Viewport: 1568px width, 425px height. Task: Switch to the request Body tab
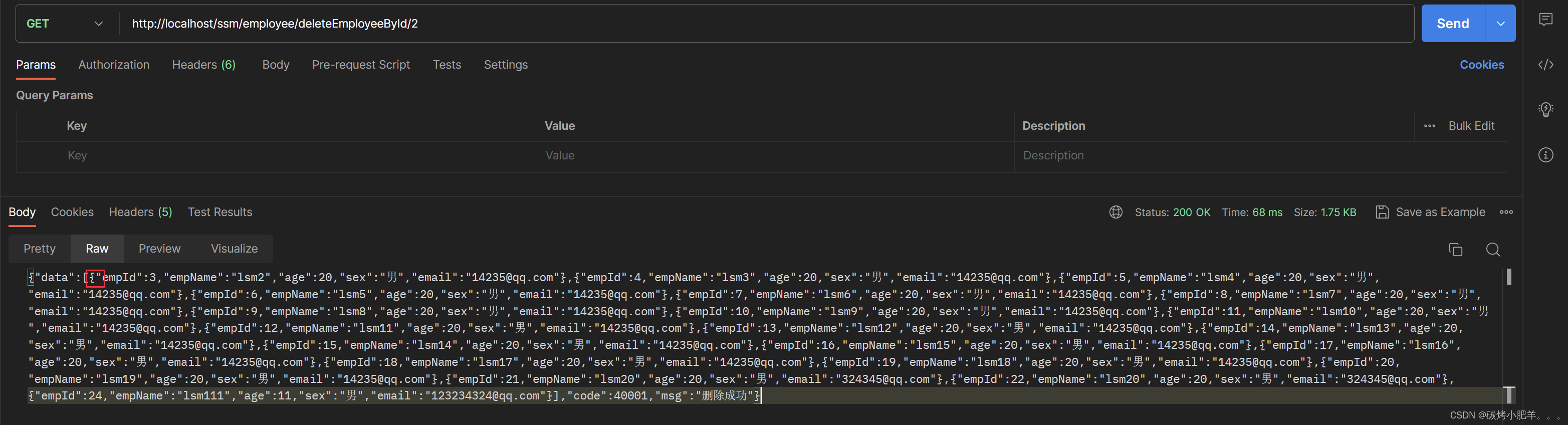pos(276,65)
